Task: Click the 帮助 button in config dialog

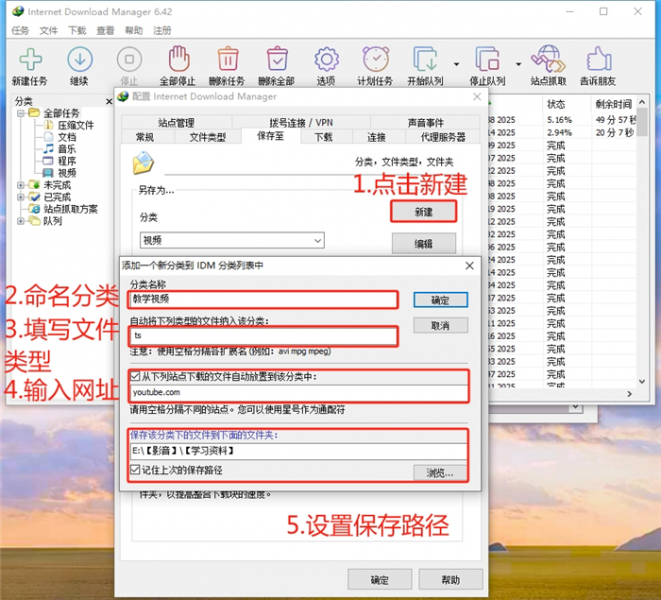Action: click(451, 580)
